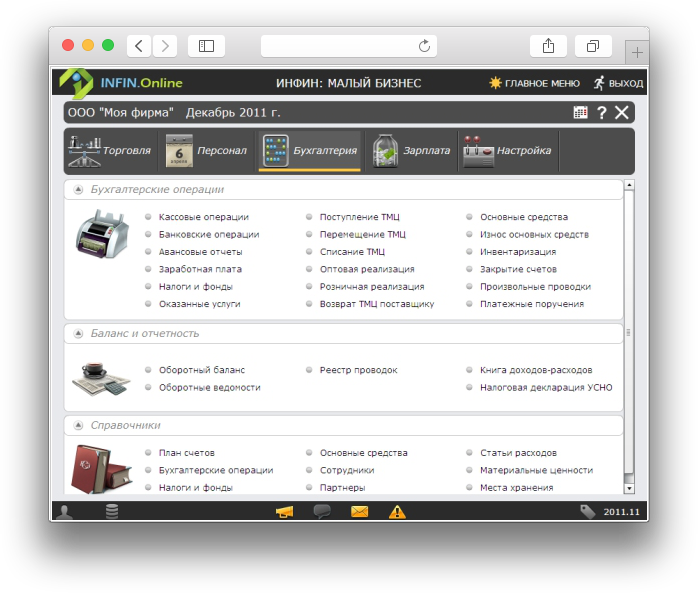Switch to the Персонал tab
Screen dimensions: 698x593
click(207, 151)
